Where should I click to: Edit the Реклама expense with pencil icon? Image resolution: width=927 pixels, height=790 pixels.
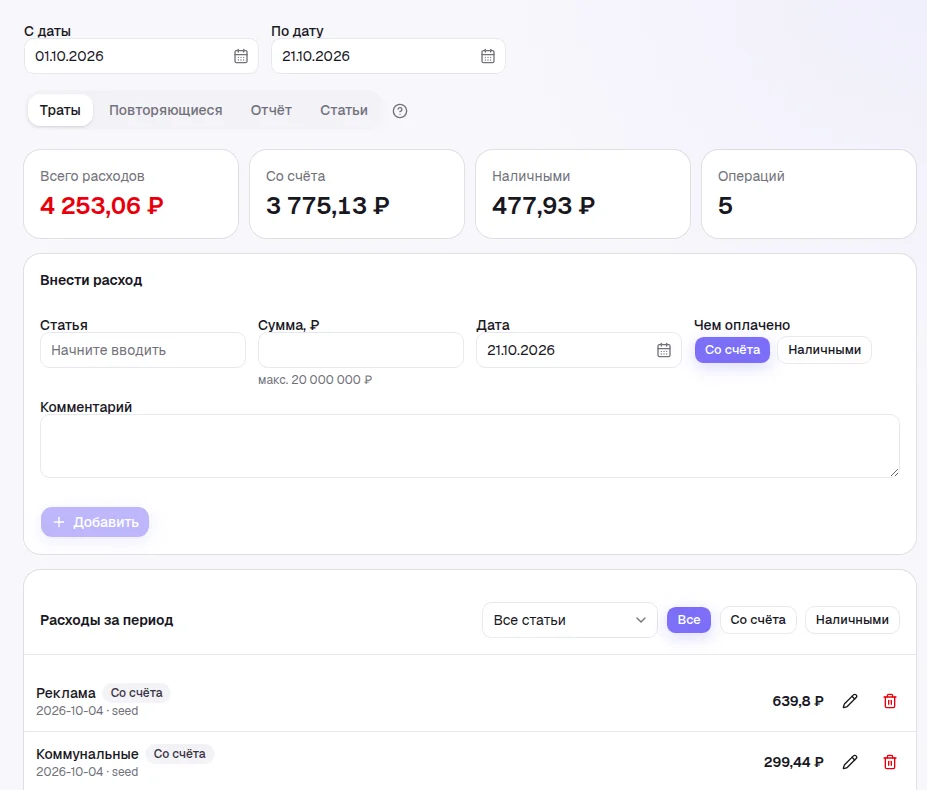pyautogui.click(x=850, y=701)
